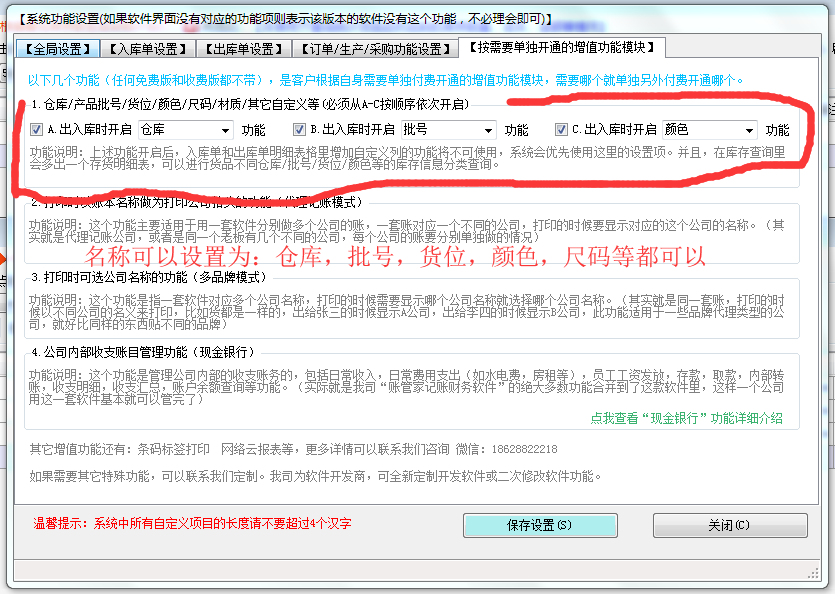The height and width of the screenshot is (594, 835).
Task: Open the 批号 dropdown list
Action: [488, 130]
